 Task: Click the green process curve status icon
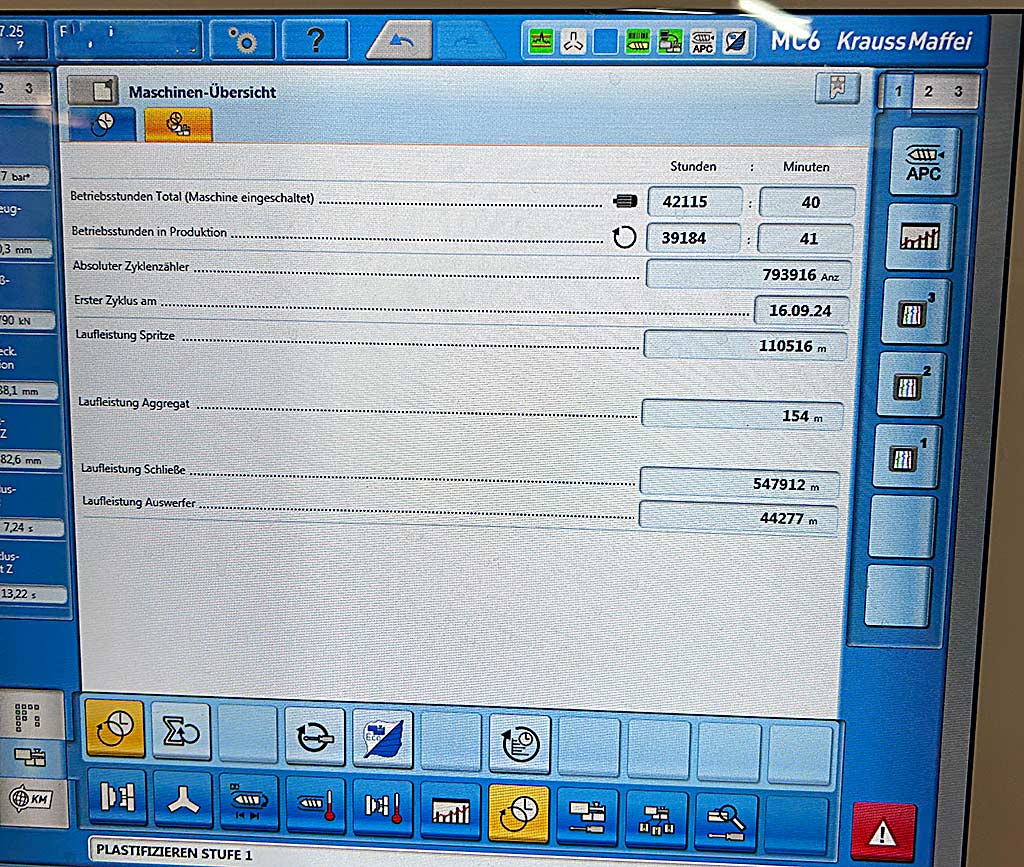point(541,42)
